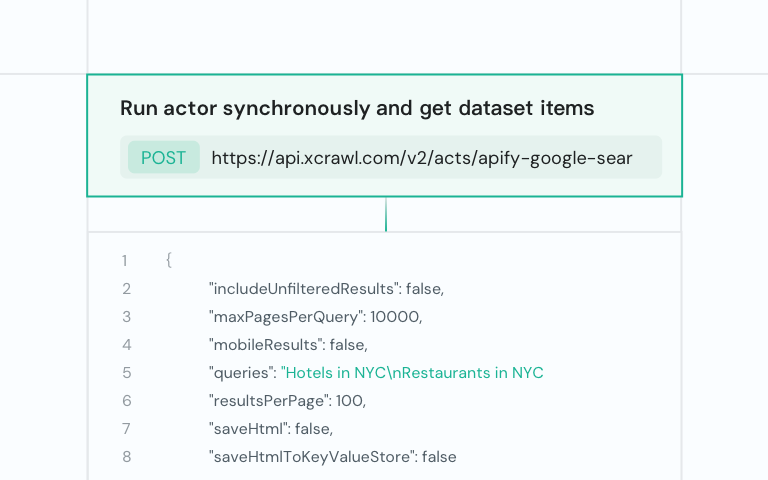The height and width of the screenshot is (480, 768).
Task: Click the "queries" key name
Action: pyautogui.click(x=241, y=373)
